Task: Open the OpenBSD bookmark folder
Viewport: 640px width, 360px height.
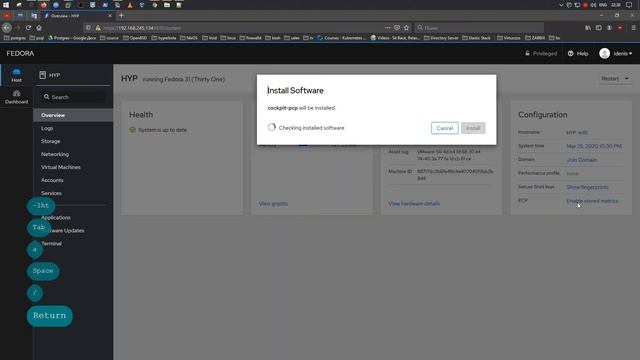Action: [x=135, y=38]
